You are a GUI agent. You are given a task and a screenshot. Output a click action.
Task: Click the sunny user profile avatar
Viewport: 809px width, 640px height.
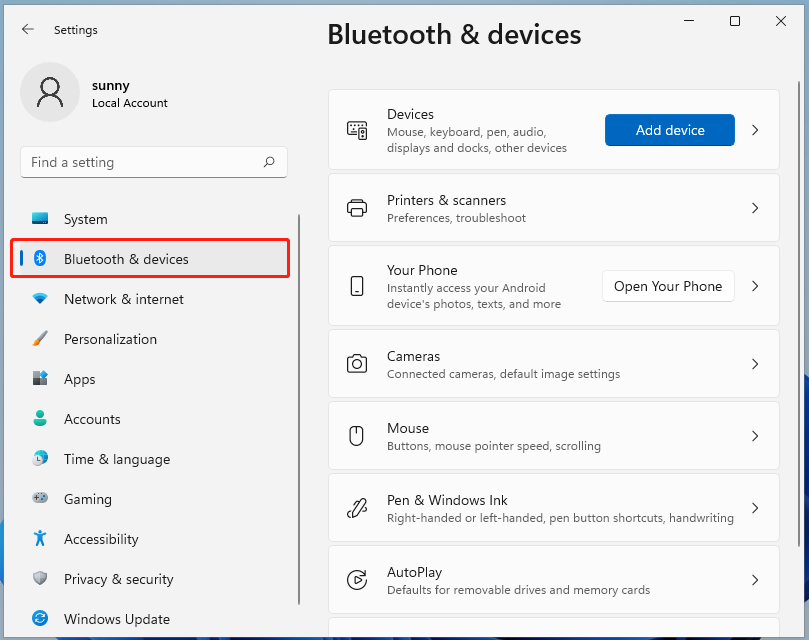pyautogui.click(x=50, y=92)
